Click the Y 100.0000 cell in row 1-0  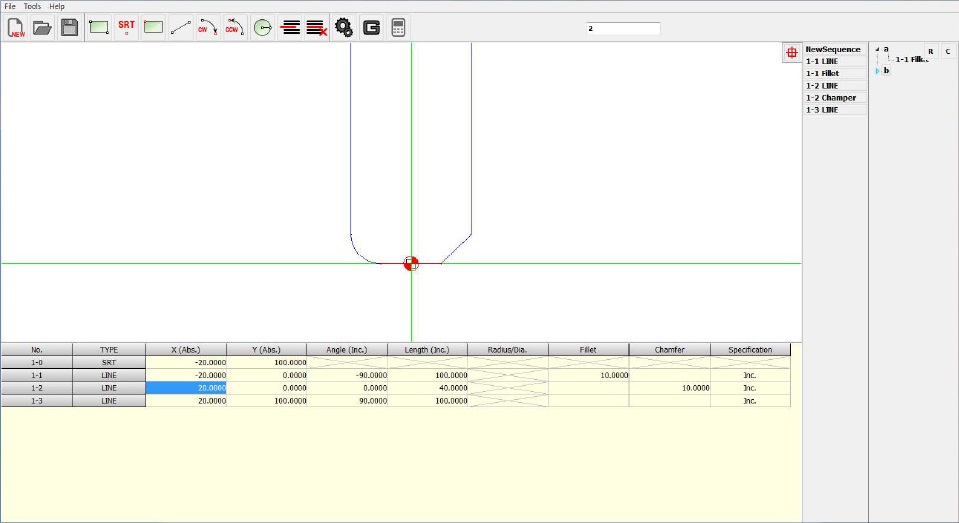pos(267,363)
